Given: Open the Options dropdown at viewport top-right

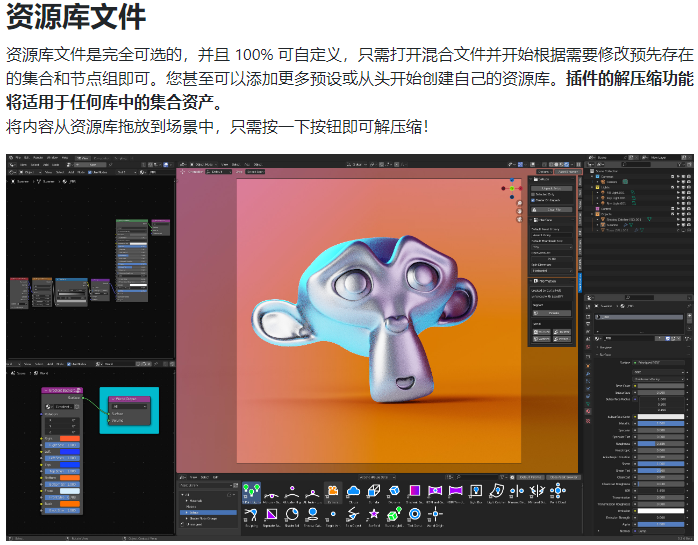Looking at the screenshot, I should (x=544, y=171).
